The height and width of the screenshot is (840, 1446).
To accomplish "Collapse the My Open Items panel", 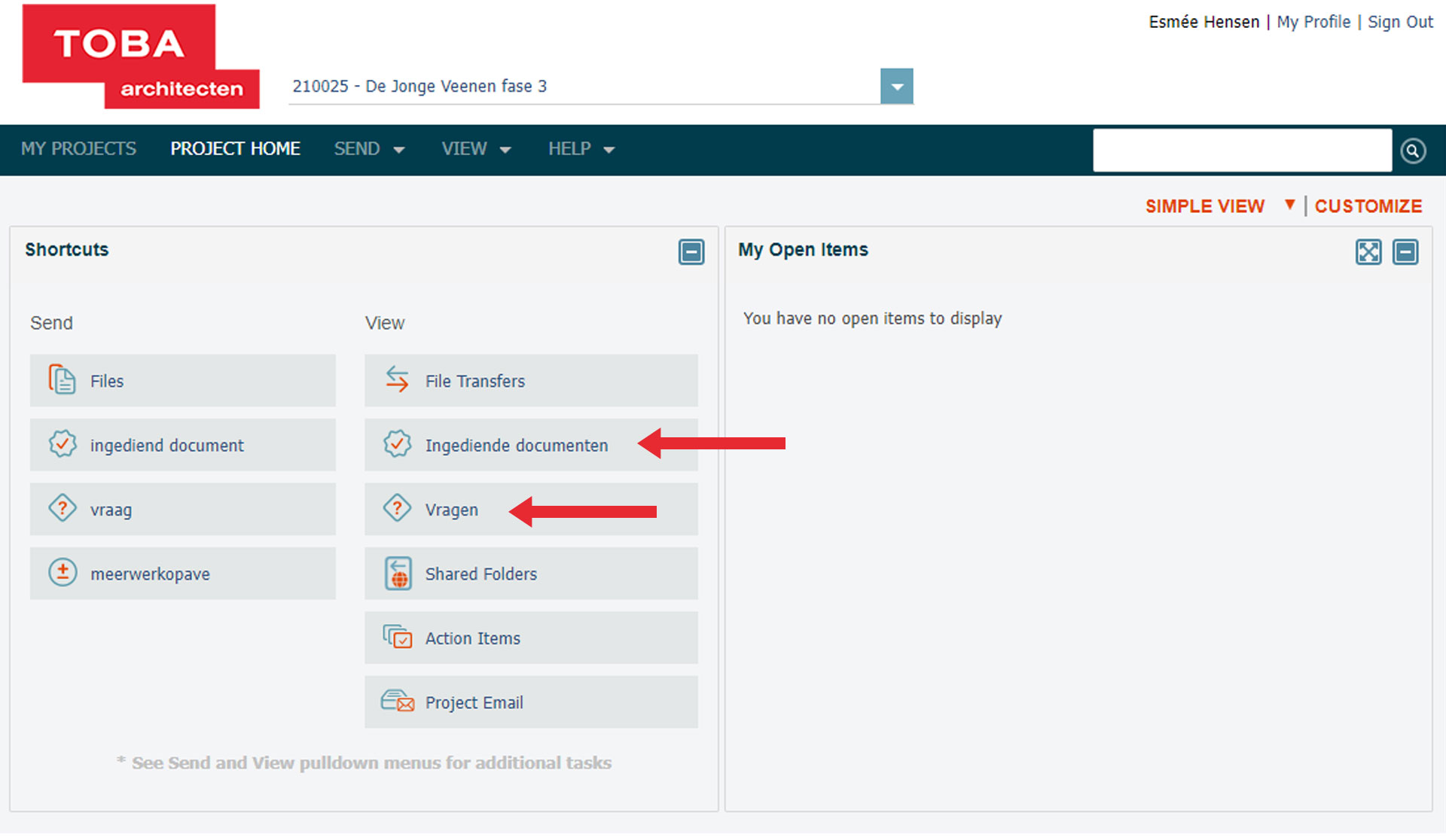I will [1405, 251].
